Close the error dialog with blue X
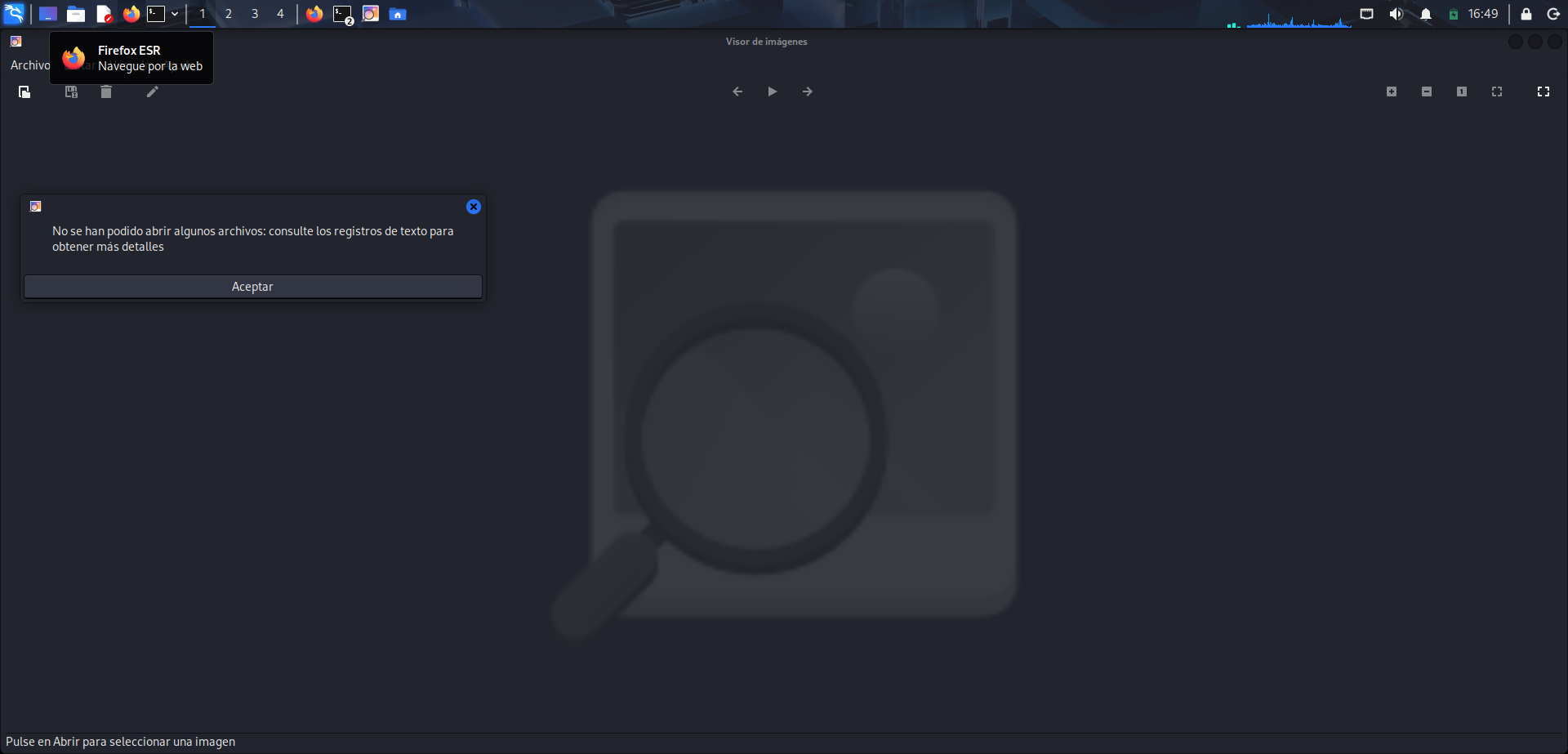Screen dimensions: 1568x754 474,207
